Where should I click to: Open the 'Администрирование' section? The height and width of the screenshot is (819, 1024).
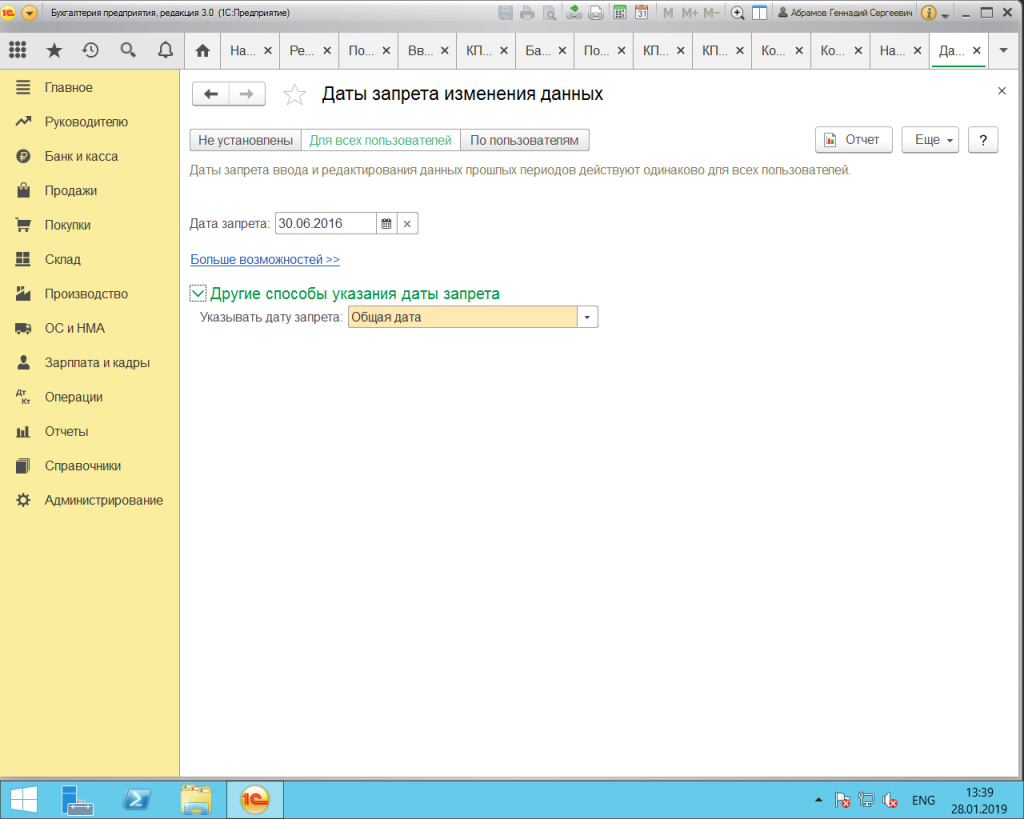pyautogui.click(x=103, y=500)
